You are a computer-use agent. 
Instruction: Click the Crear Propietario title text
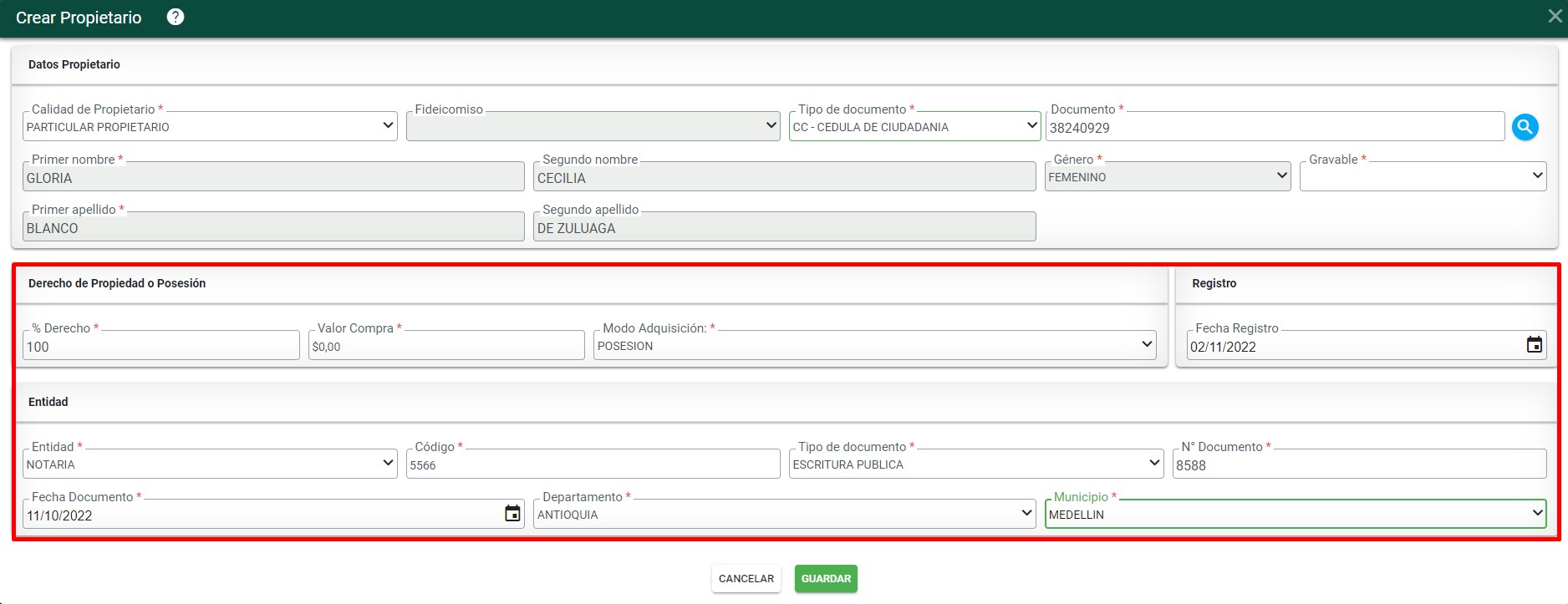79,18
